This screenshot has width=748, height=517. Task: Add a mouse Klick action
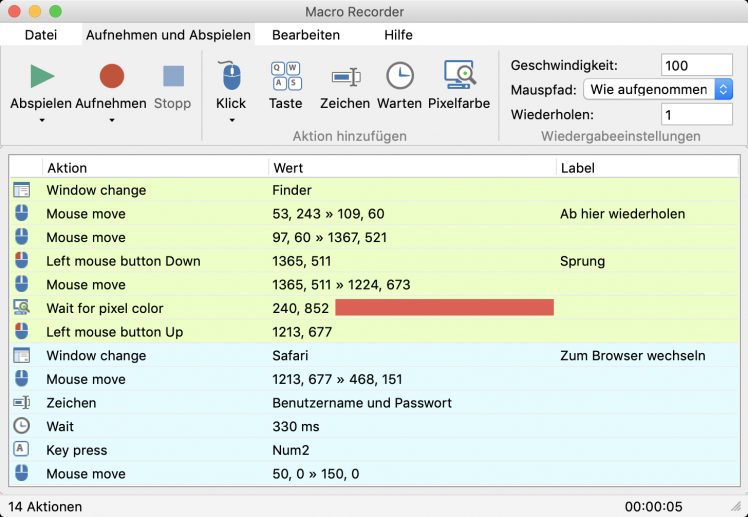click(231, 76)
